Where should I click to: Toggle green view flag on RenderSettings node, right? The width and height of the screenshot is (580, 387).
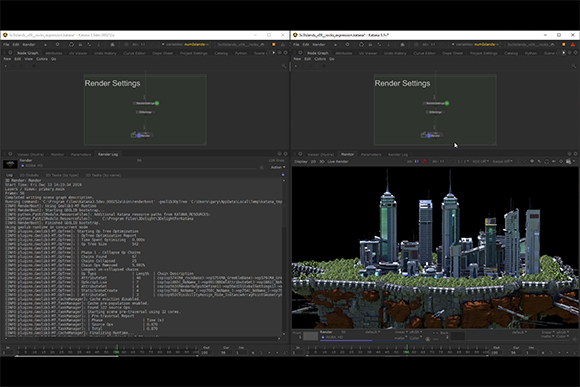pyautogui.click(x=447, y=103)
